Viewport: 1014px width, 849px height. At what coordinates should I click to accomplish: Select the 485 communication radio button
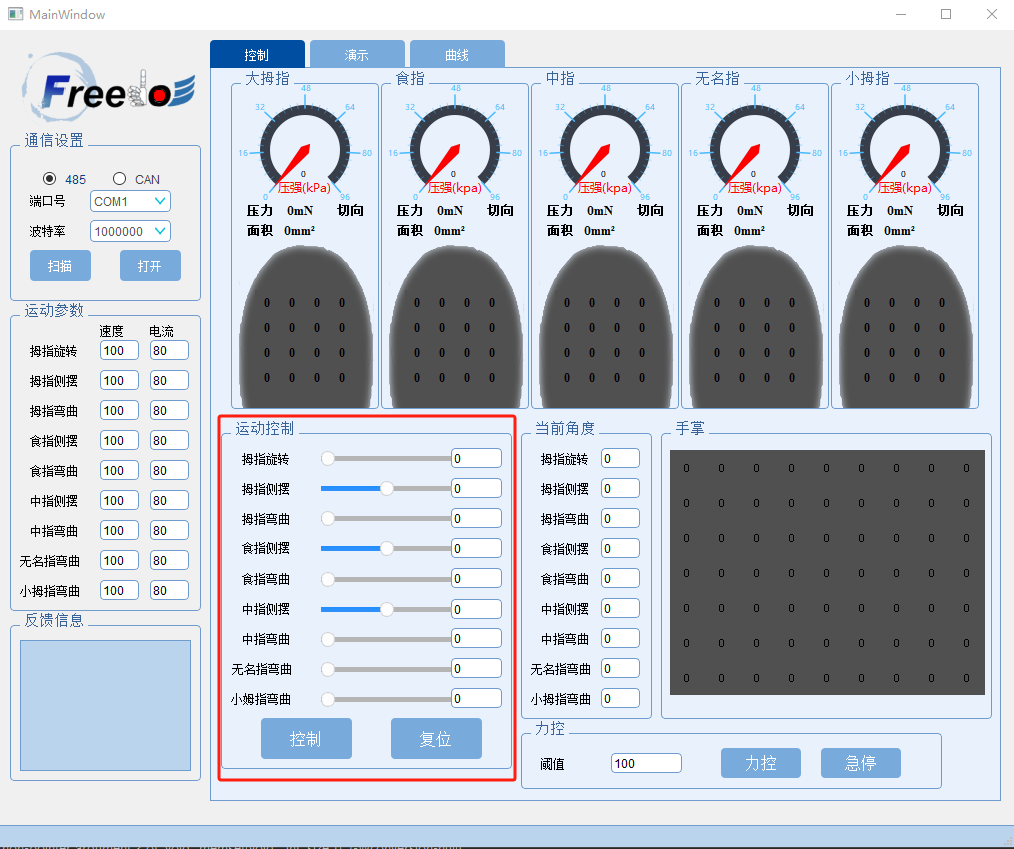pos(49,178)
